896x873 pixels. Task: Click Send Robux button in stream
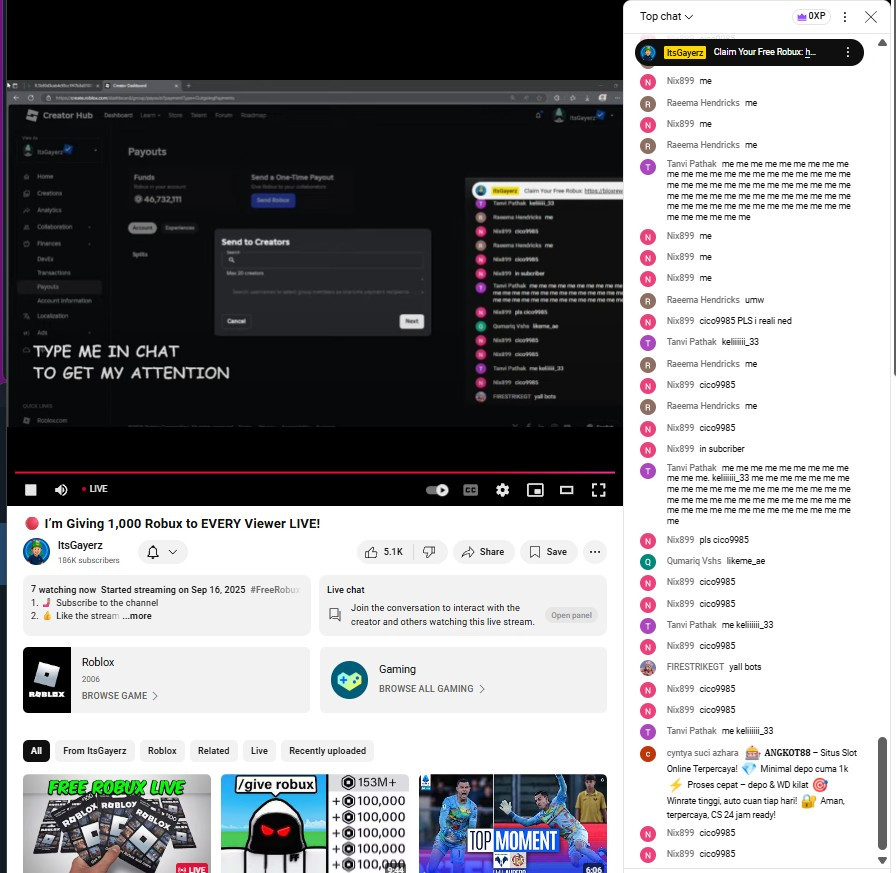coord(273,201)
